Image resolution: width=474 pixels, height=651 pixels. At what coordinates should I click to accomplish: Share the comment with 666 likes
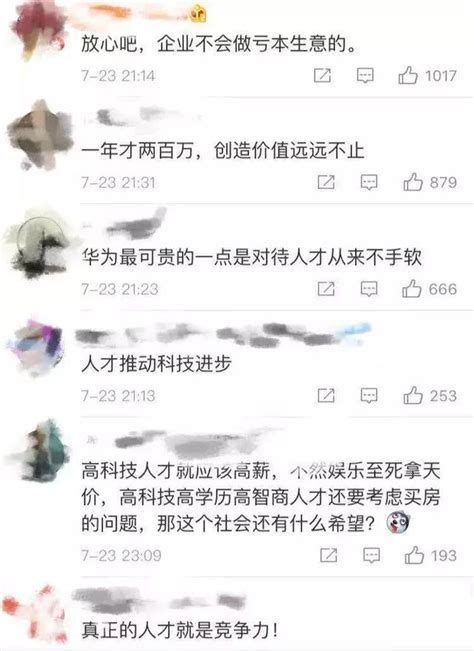coord(326,289)
